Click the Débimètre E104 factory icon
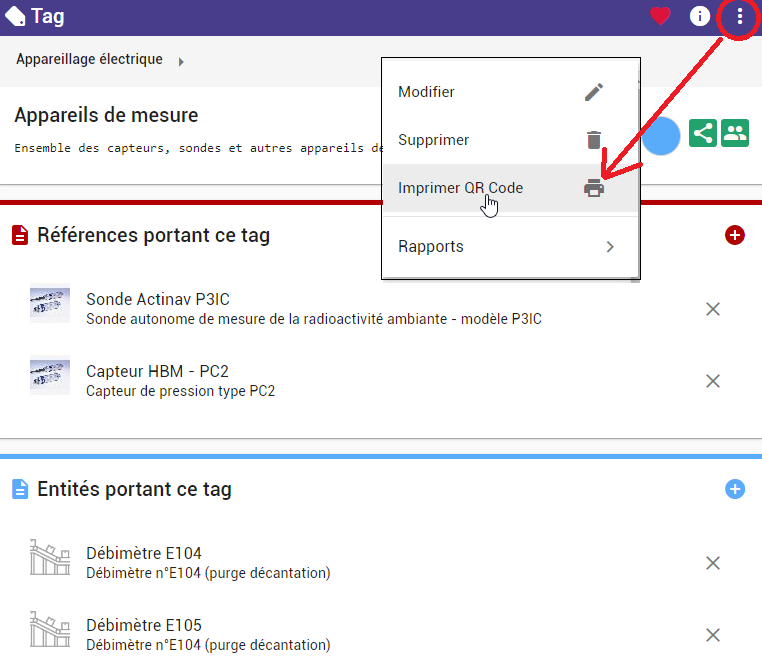Viewport: 762px width, 671px height. [x=50, y=557]
